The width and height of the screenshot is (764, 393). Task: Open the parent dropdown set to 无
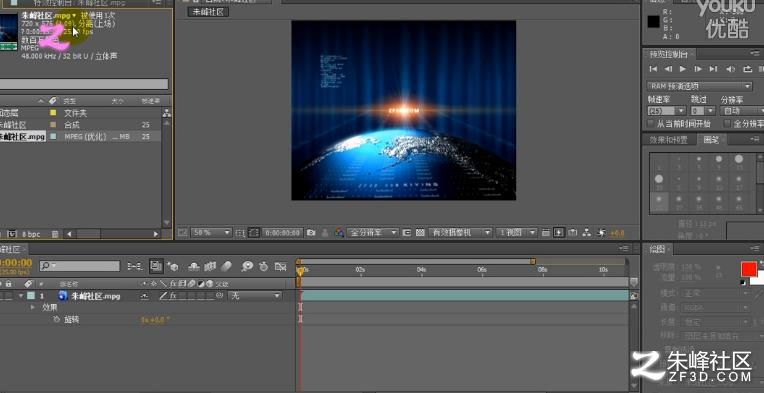255,296
